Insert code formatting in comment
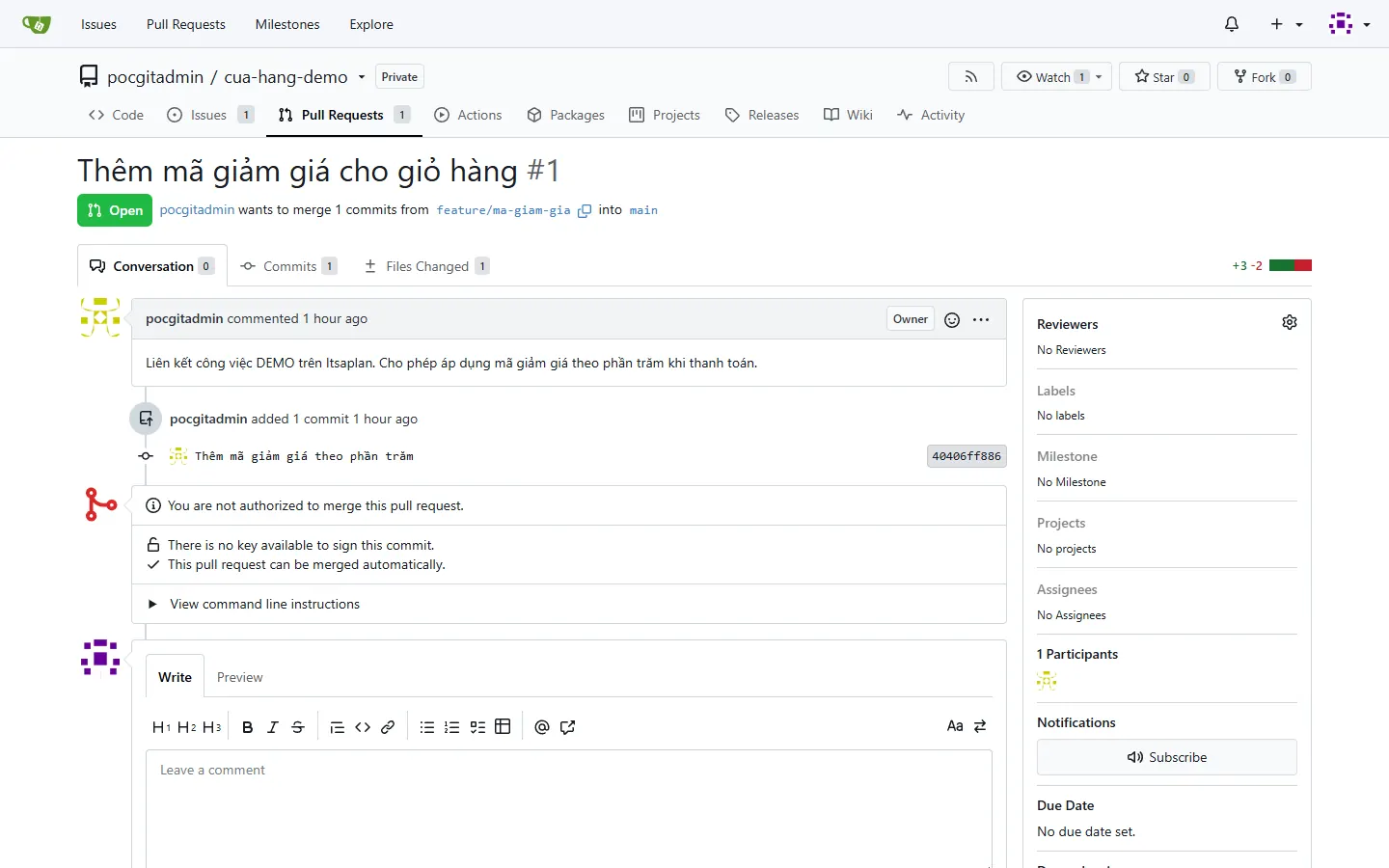The width and height of the screenshot is (1389, 868). [x=363, y=727]
